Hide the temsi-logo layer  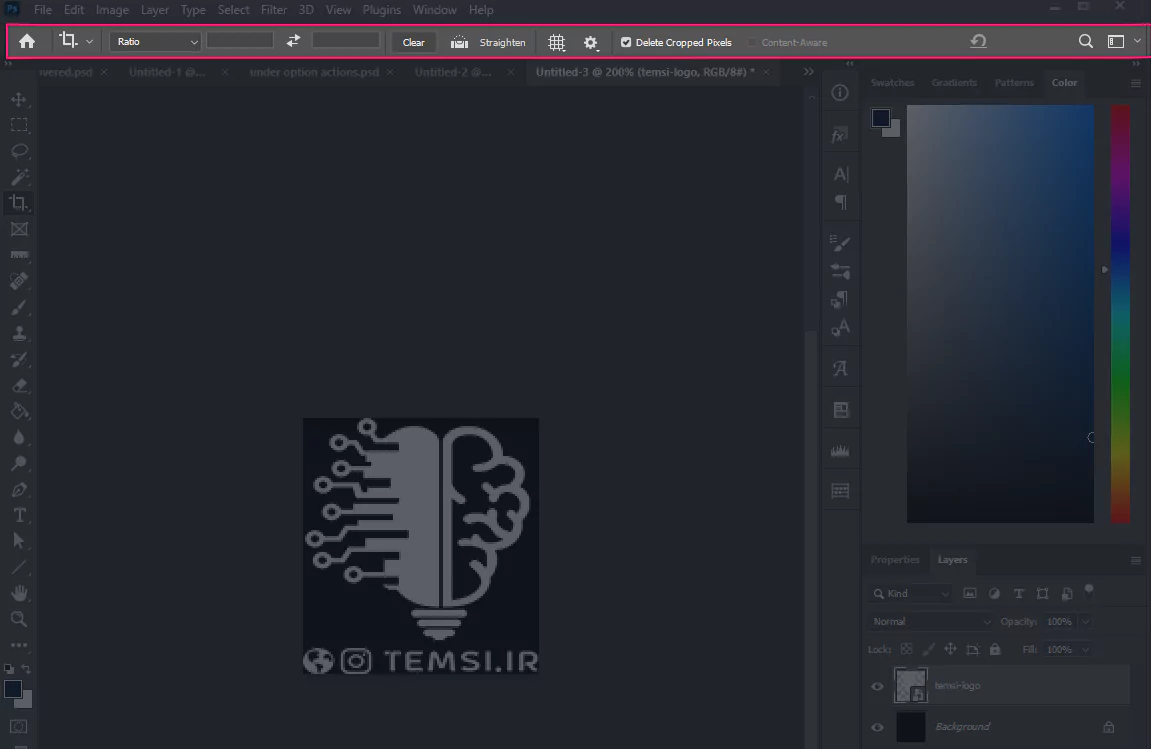(877, 687)
